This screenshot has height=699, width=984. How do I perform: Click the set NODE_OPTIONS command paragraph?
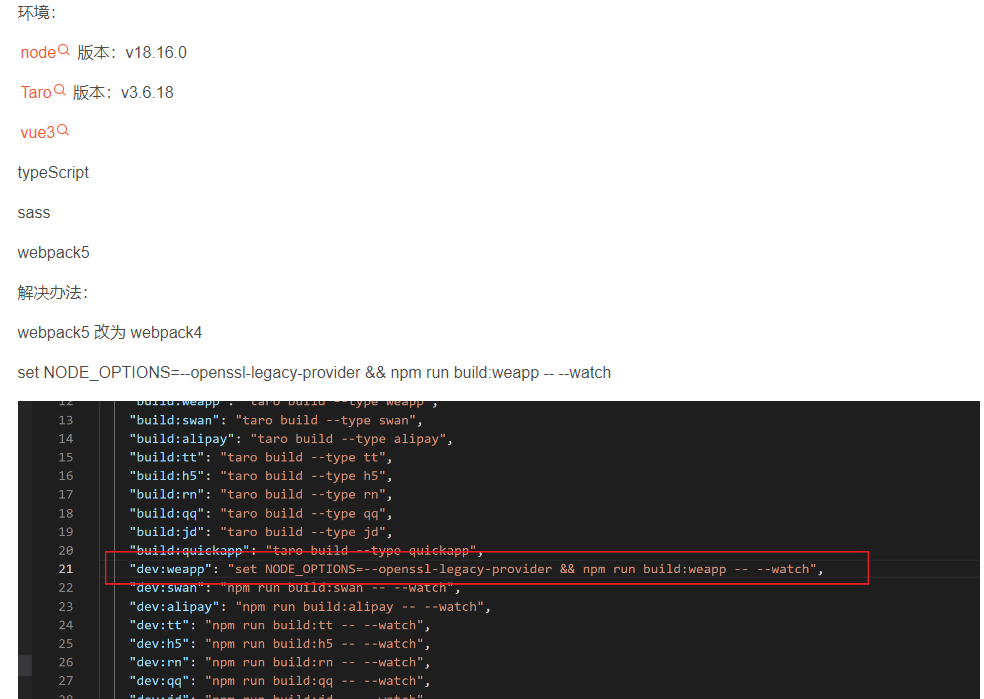314,373
